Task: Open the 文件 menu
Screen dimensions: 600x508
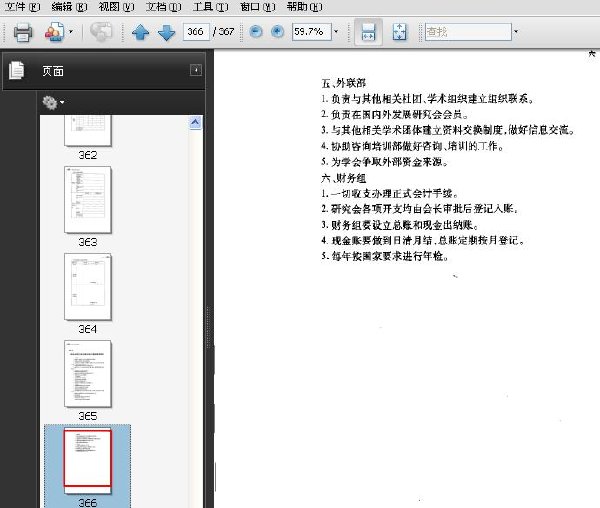Action: [x=23, y=7]
